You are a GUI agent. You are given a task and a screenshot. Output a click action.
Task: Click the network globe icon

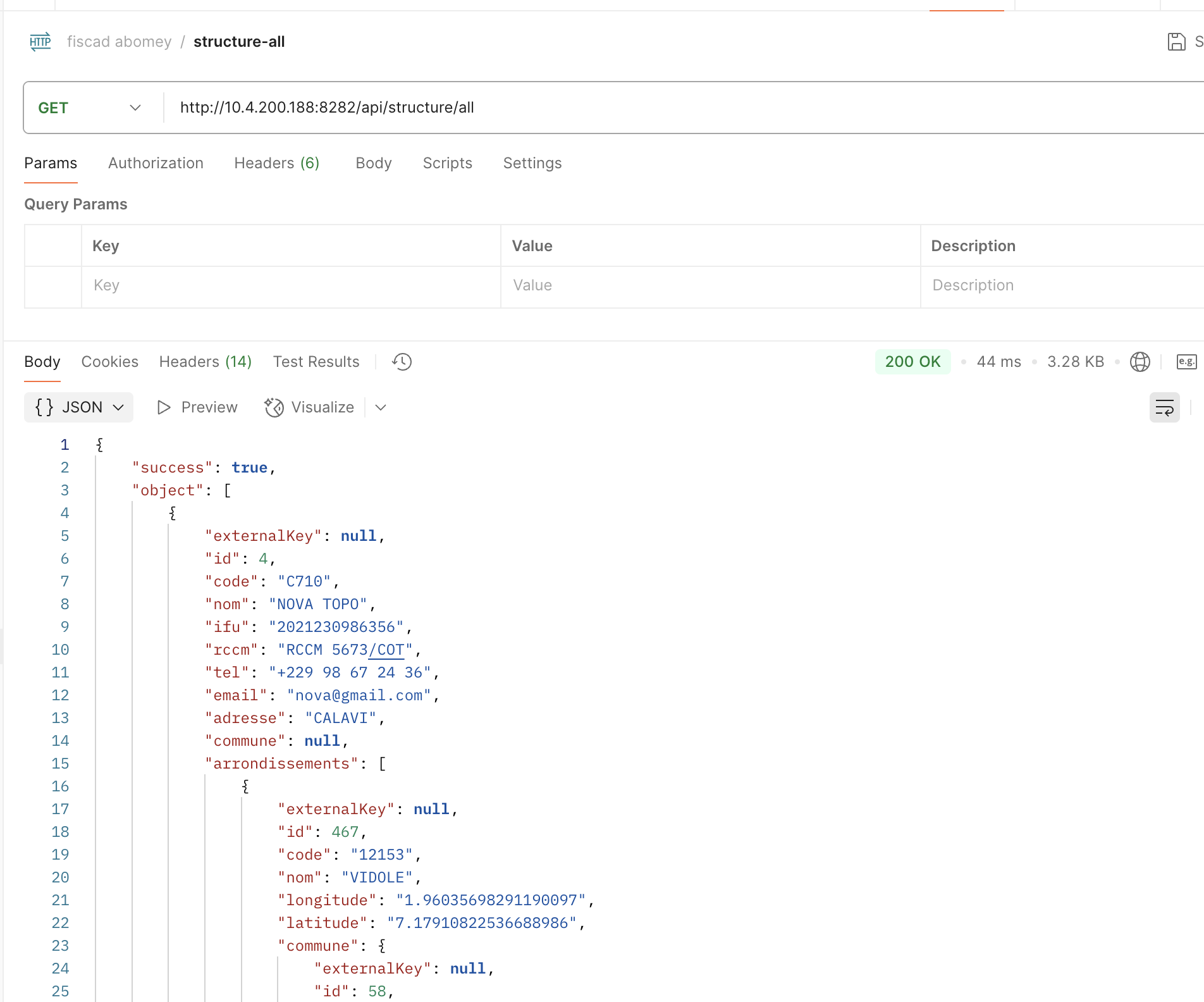(x=1139, y=362)
